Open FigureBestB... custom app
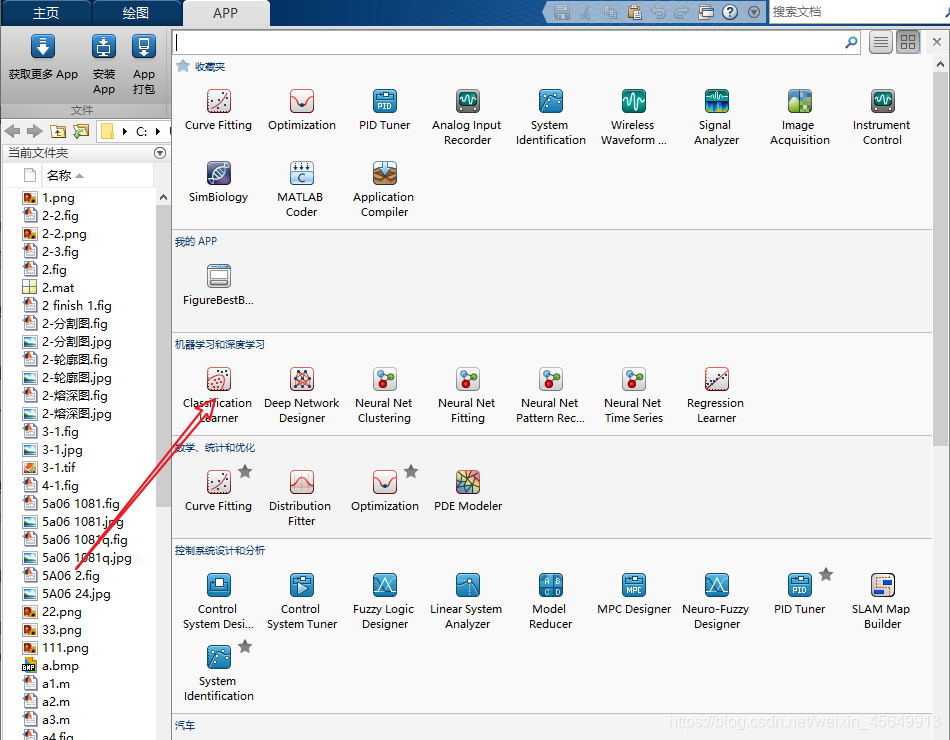 pyautogui.click(x=218, y=284)
